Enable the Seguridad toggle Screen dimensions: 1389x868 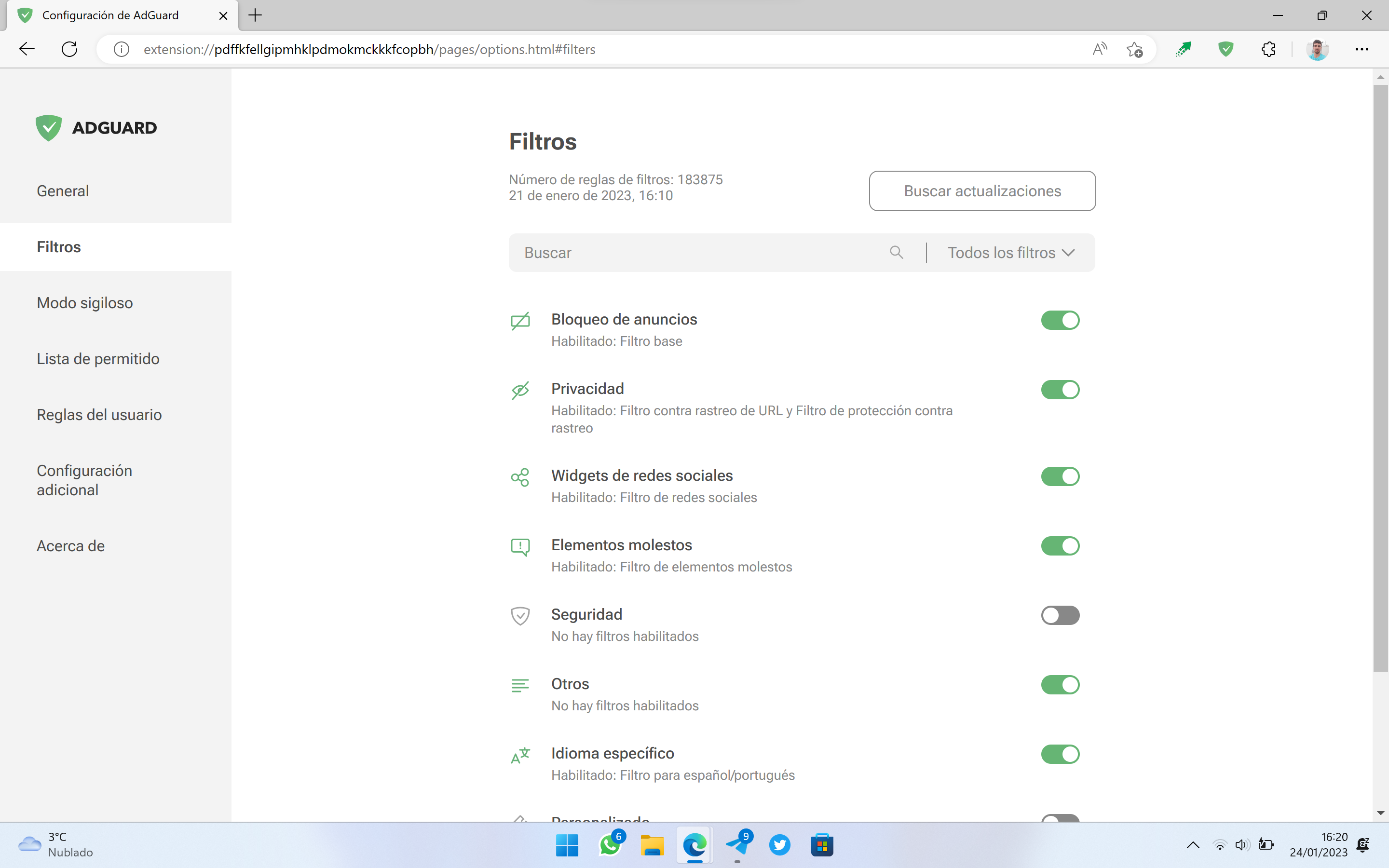(x=1060, y=615)
